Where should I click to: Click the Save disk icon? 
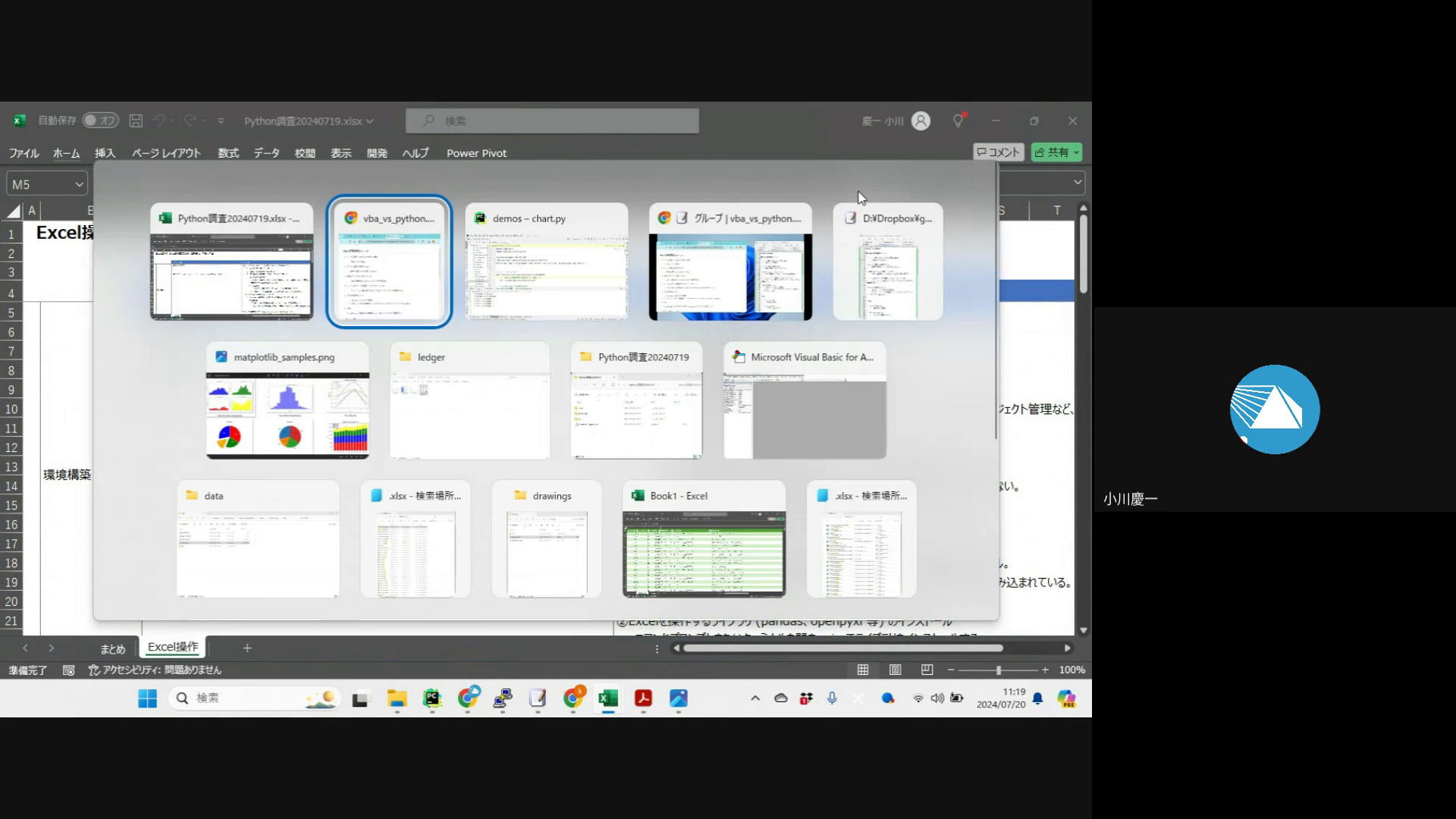pyautogui.click(x=136, y=121)
